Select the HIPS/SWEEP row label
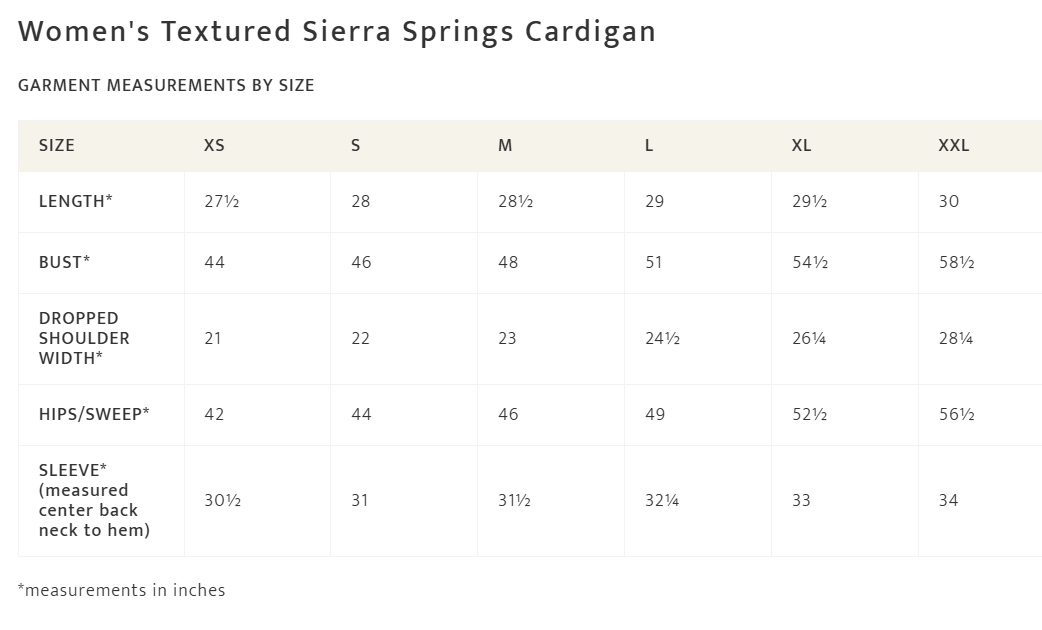This screenshot has width=1042, height=630. coord(94,414)
